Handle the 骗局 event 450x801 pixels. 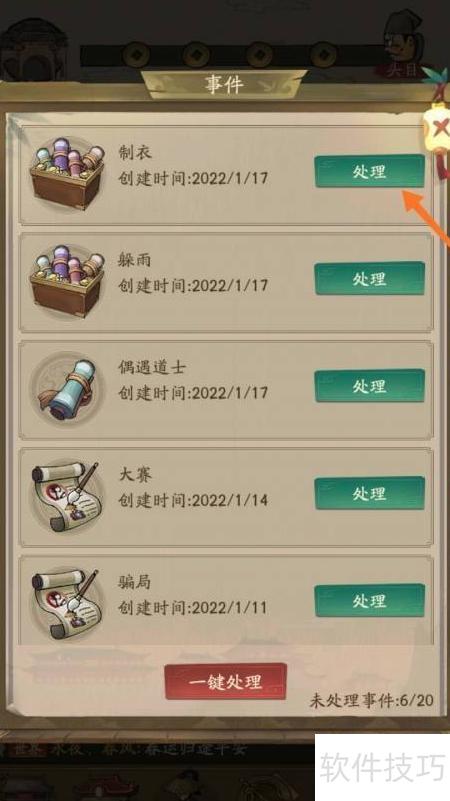[369, 600]
